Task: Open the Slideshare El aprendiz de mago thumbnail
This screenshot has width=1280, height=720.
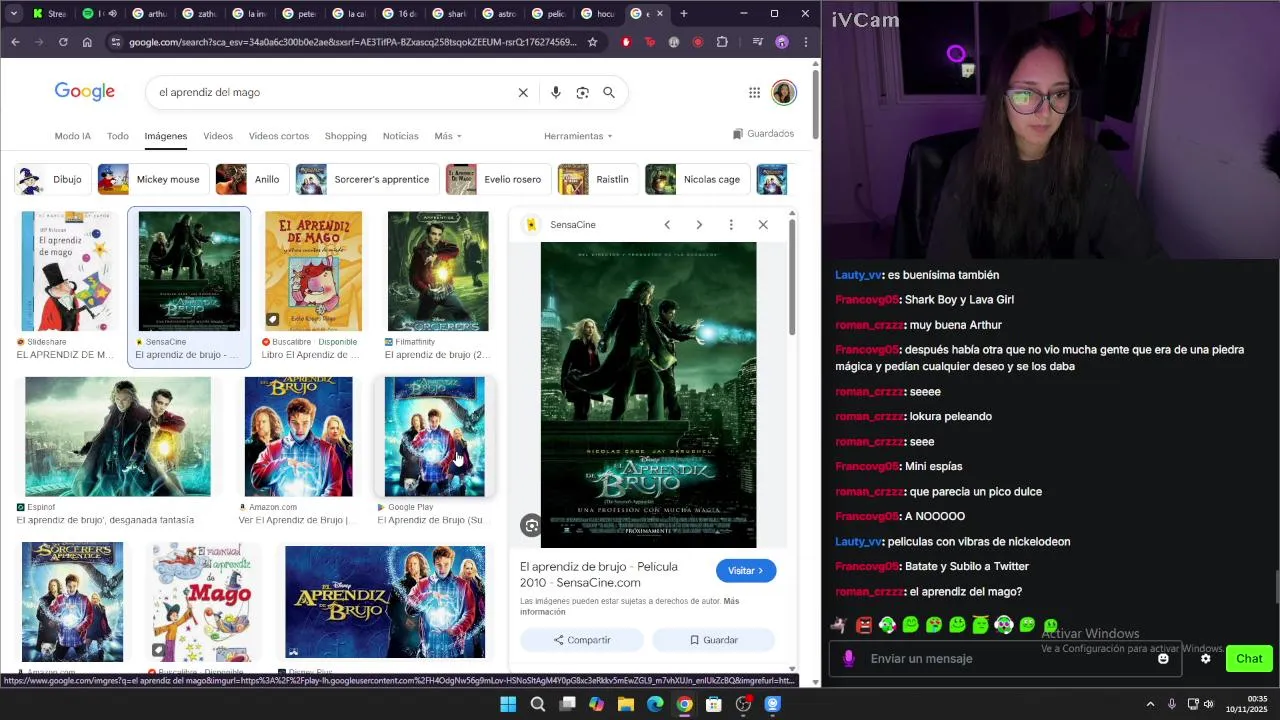Action: 70,271
